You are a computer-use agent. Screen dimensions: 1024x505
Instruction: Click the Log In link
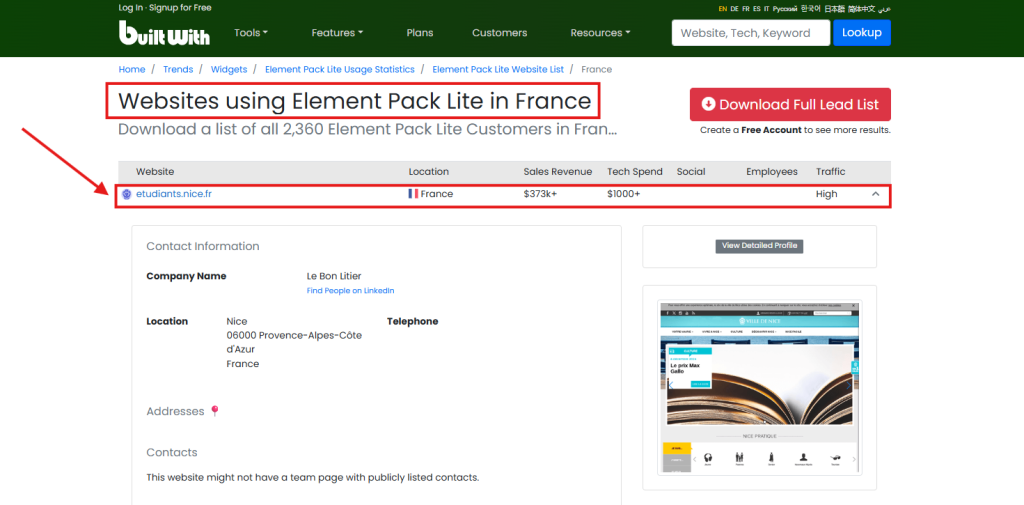point(131,8)
